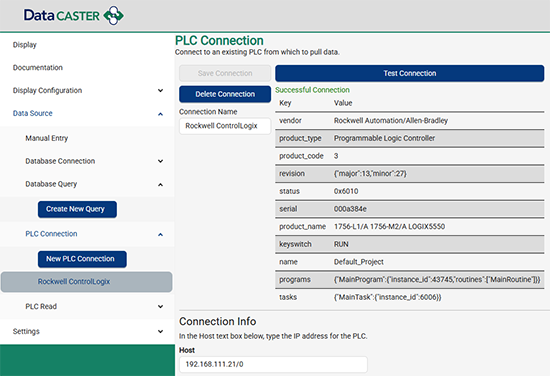Collapse the PLC Connection chevron
550x376 pixels.
160,234
